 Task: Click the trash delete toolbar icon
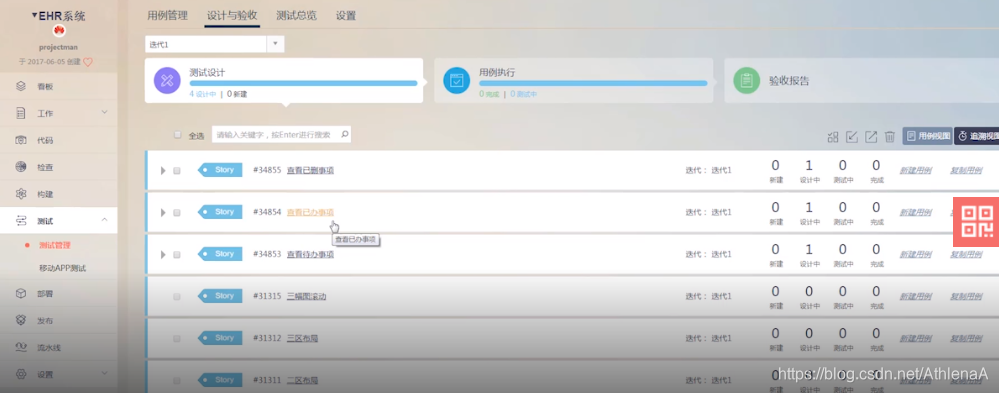[890, 136]
